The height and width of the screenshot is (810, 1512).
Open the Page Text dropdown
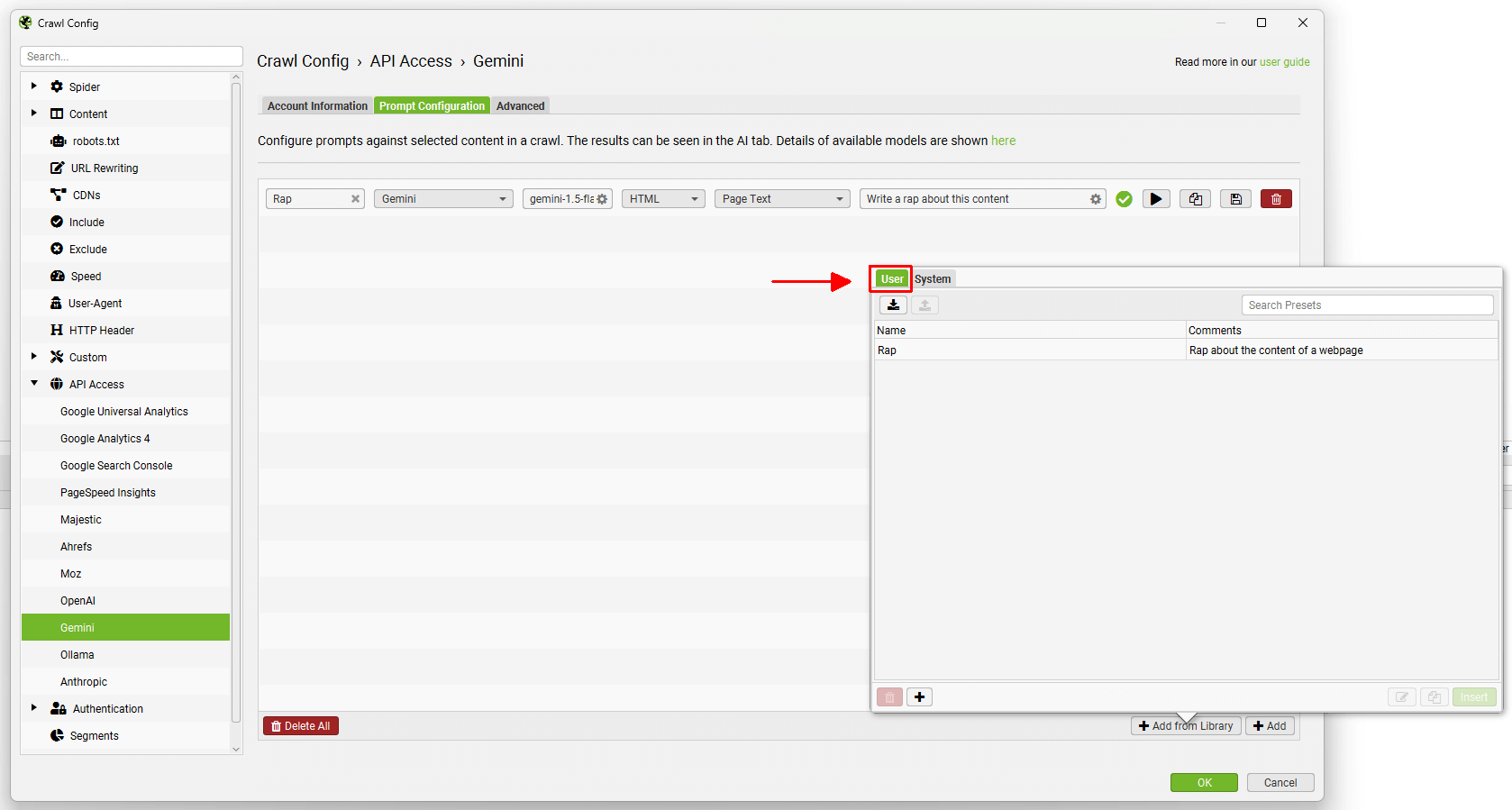pos(782,199)
